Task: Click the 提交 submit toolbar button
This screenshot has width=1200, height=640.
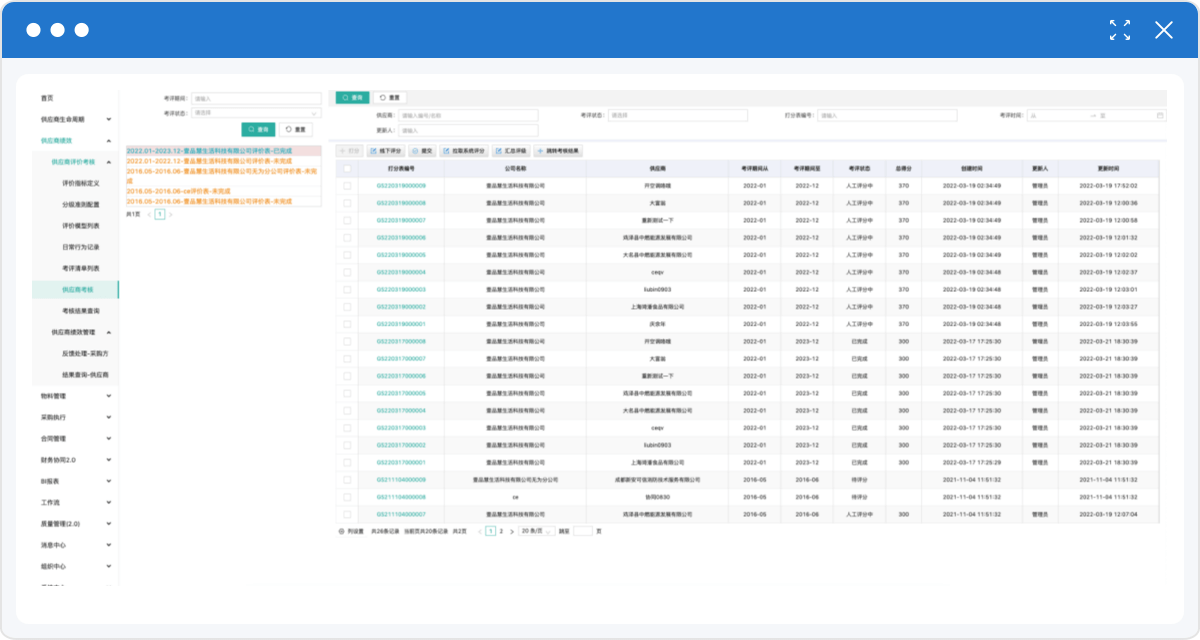Action: pos(423,151)
